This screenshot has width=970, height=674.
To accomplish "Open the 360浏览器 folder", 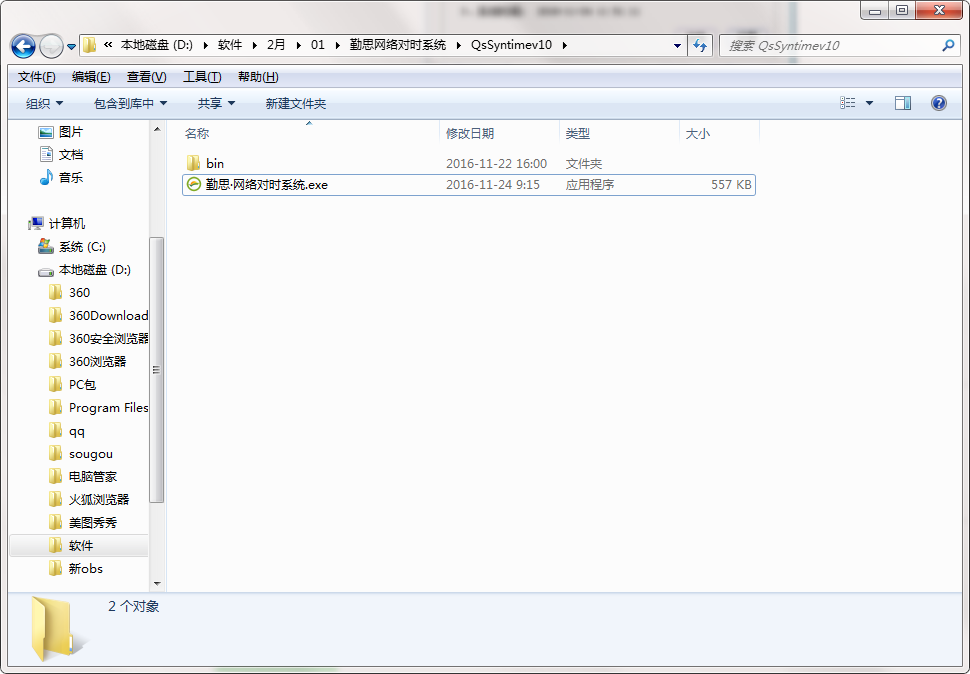I will [x=87, y=361].
